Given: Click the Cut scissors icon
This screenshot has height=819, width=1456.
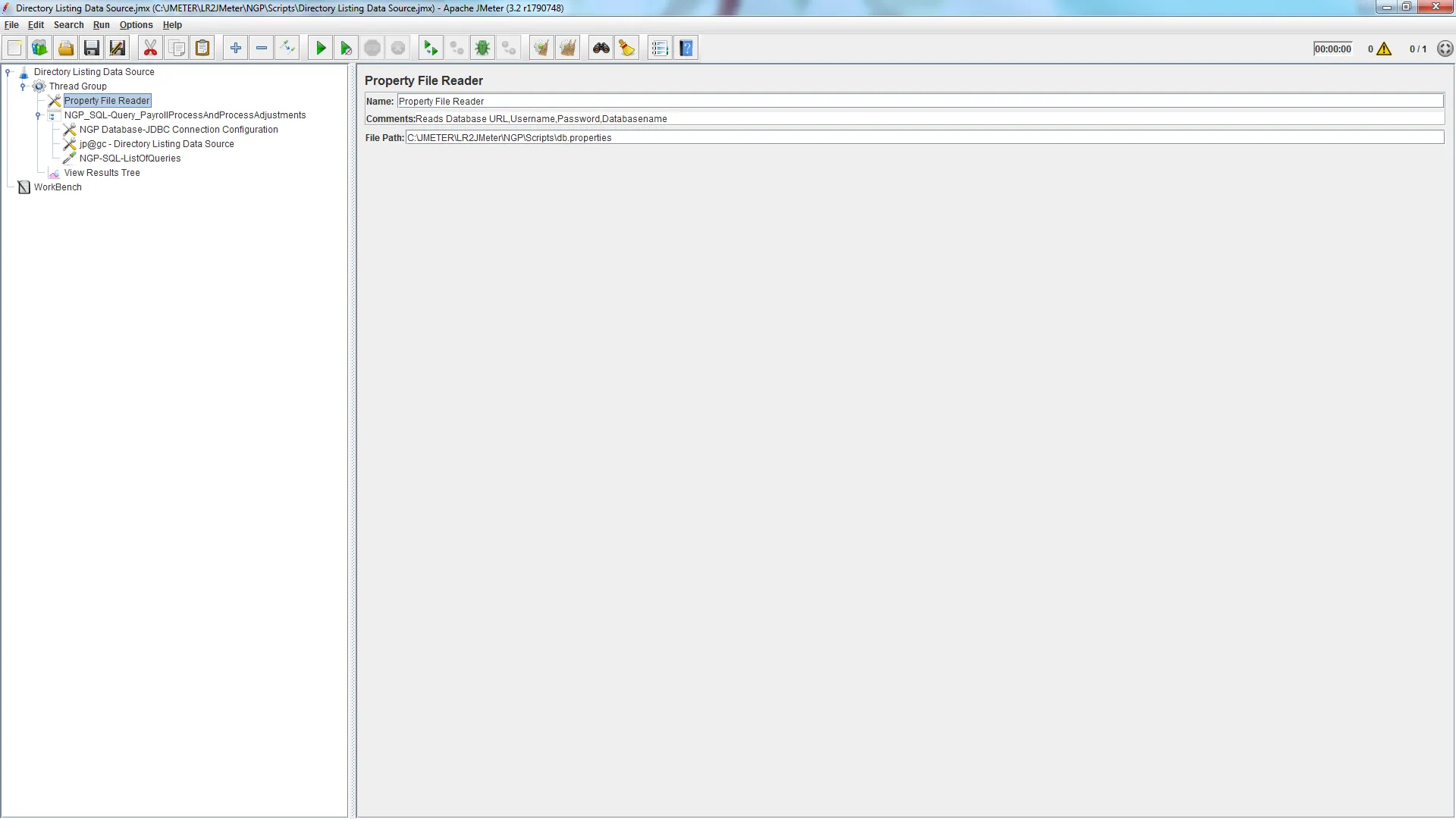Looking at the screenshot, I should (x=150, y=49).
